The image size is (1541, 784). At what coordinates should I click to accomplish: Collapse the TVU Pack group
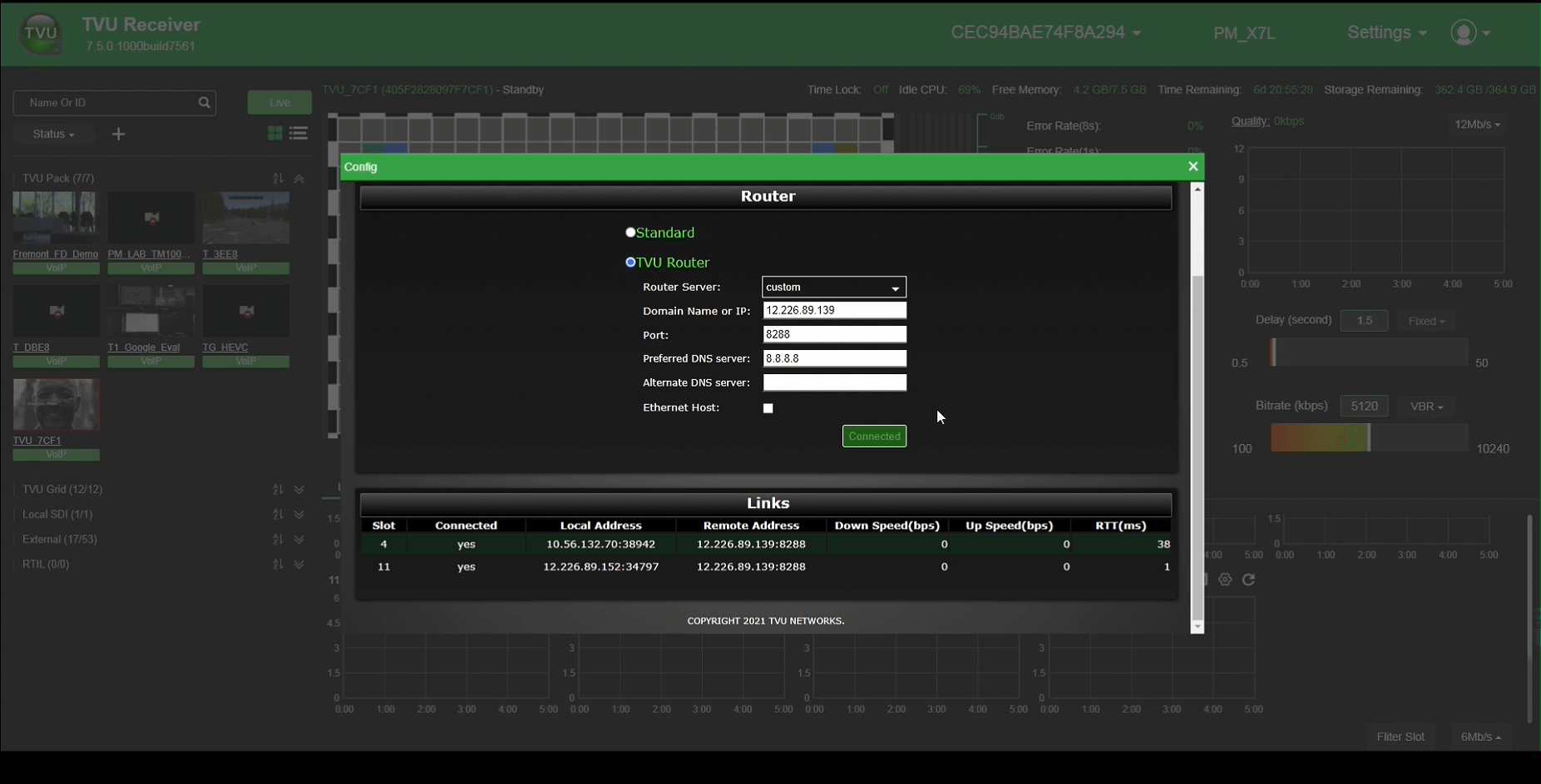coord(299,179)
